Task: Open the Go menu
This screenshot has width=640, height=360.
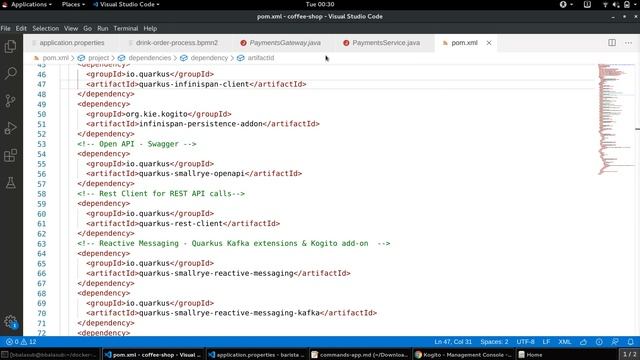Action: pos(87,28)
